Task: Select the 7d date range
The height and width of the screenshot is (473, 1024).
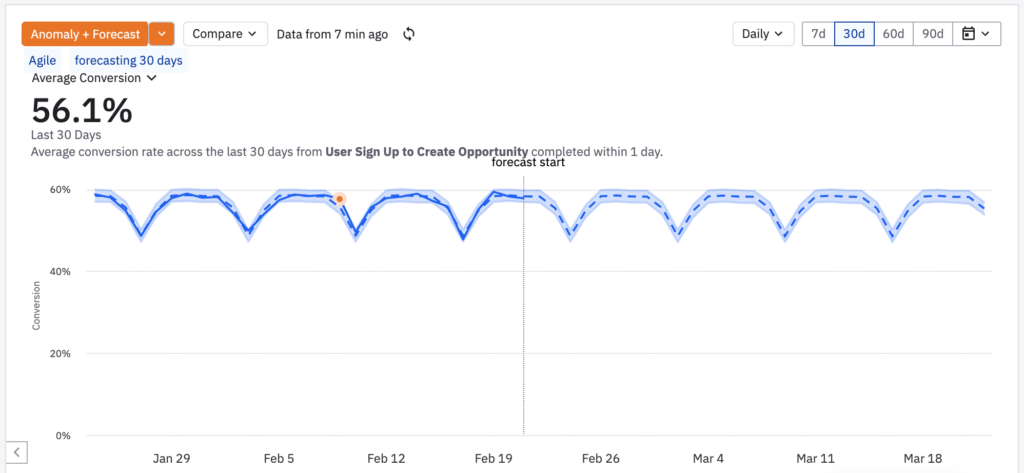Action: point(818,34)
